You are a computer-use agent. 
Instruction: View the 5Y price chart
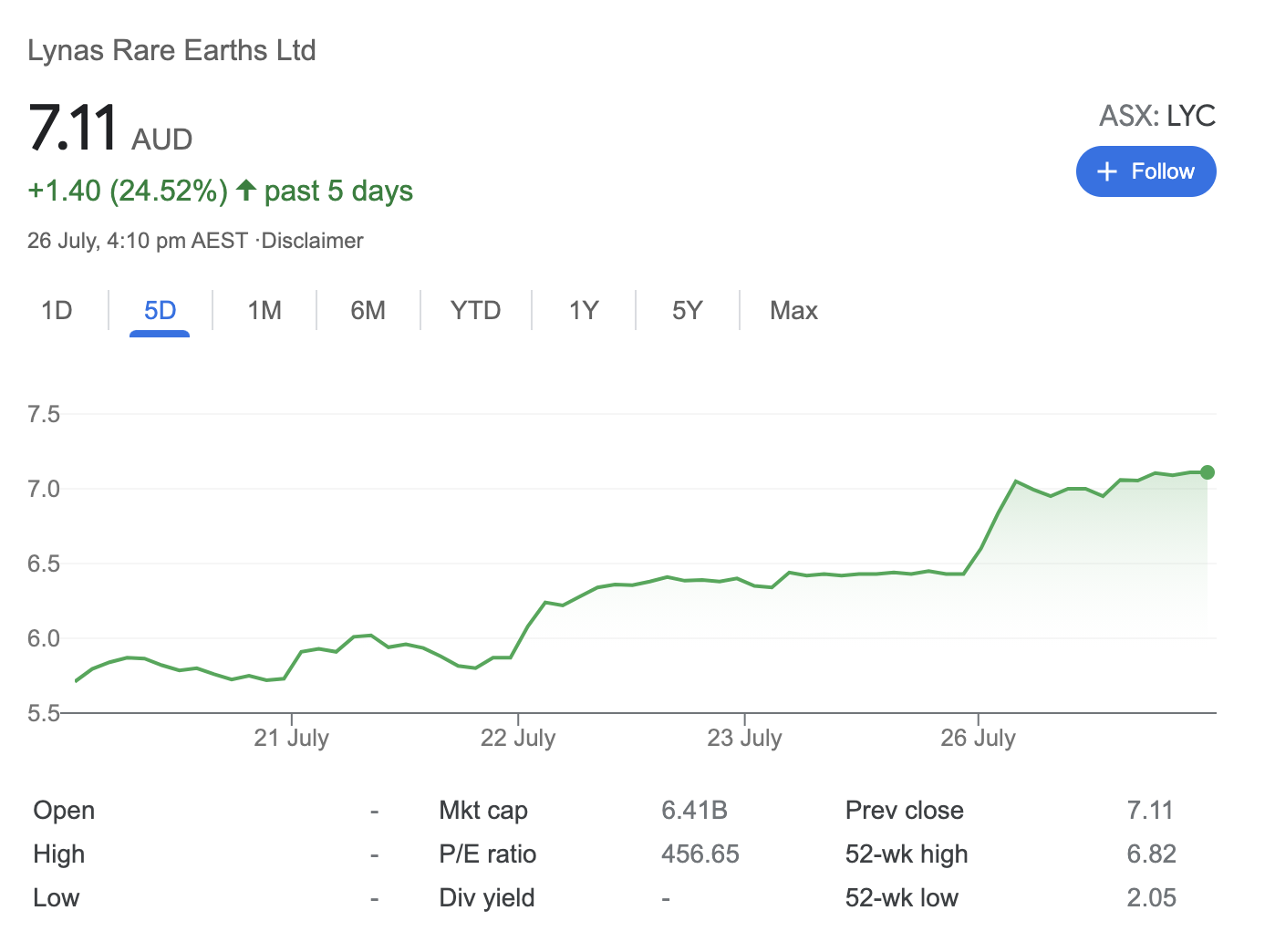pos(687,311)
